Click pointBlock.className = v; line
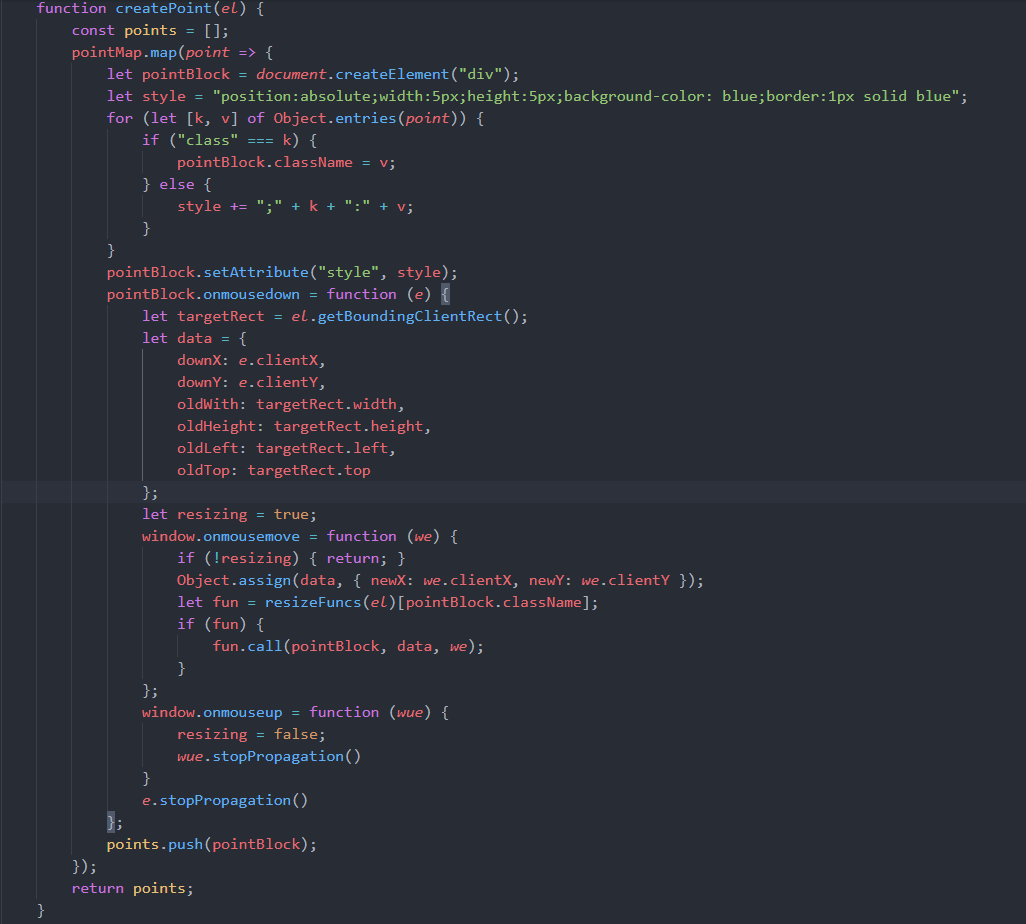 286,162
